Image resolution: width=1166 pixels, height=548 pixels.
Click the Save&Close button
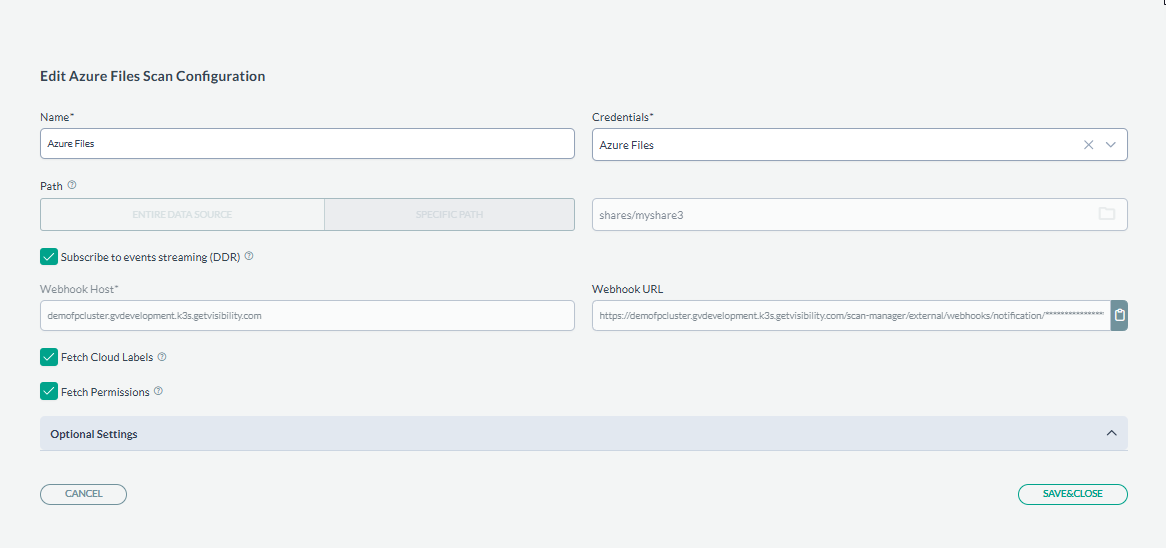1072,494
